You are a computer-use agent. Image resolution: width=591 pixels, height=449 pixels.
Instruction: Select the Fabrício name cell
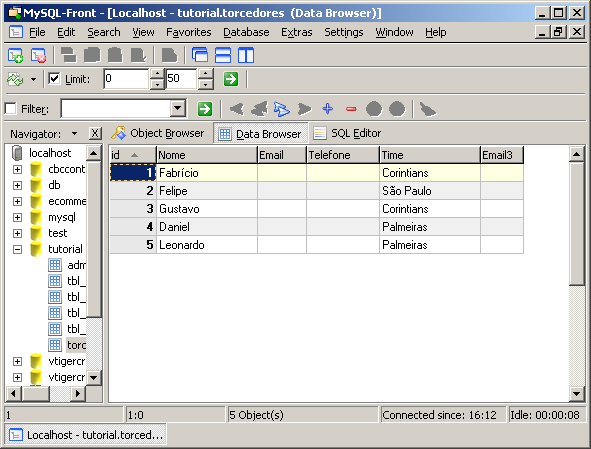pyautogui.click(x=207, y=173)
